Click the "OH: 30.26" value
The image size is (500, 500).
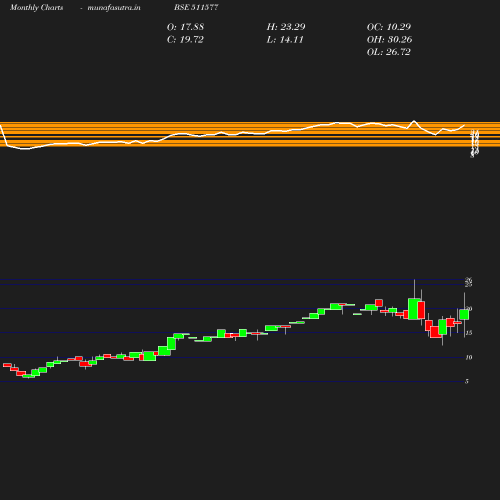389,39
